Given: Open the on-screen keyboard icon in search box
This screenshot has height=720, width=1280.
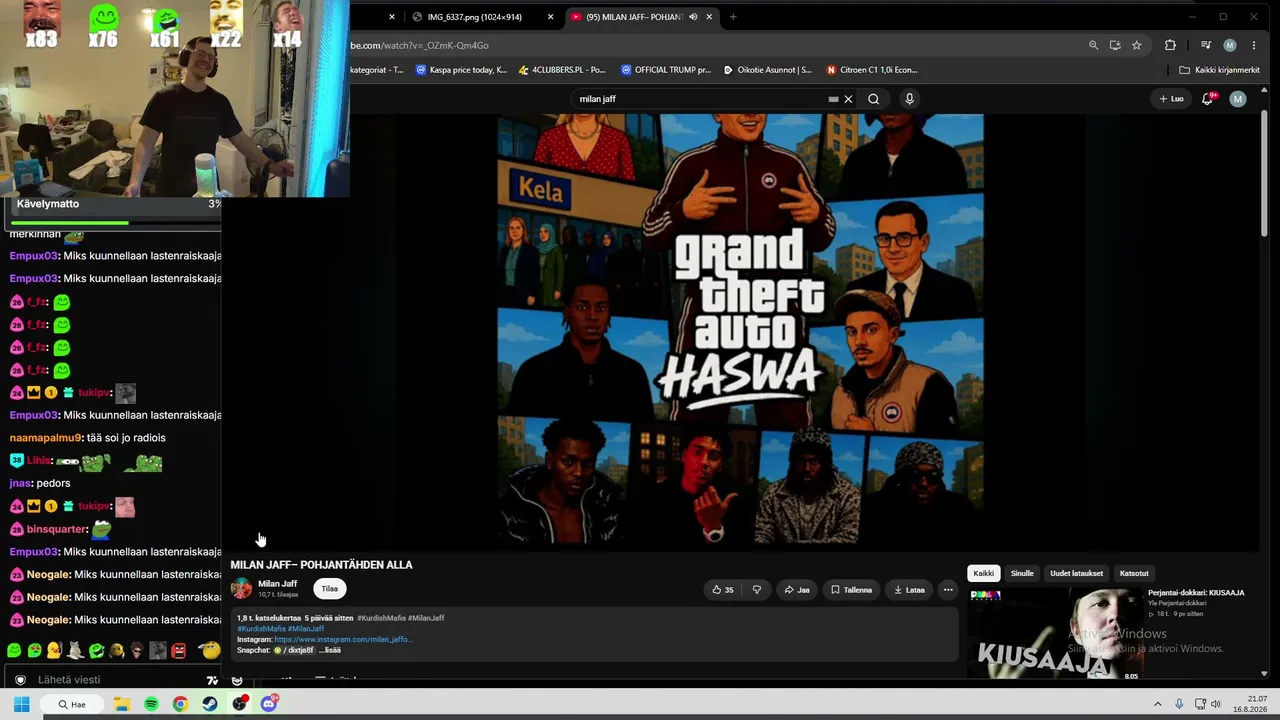Looking at the screenshot, I should pos(833,99).
